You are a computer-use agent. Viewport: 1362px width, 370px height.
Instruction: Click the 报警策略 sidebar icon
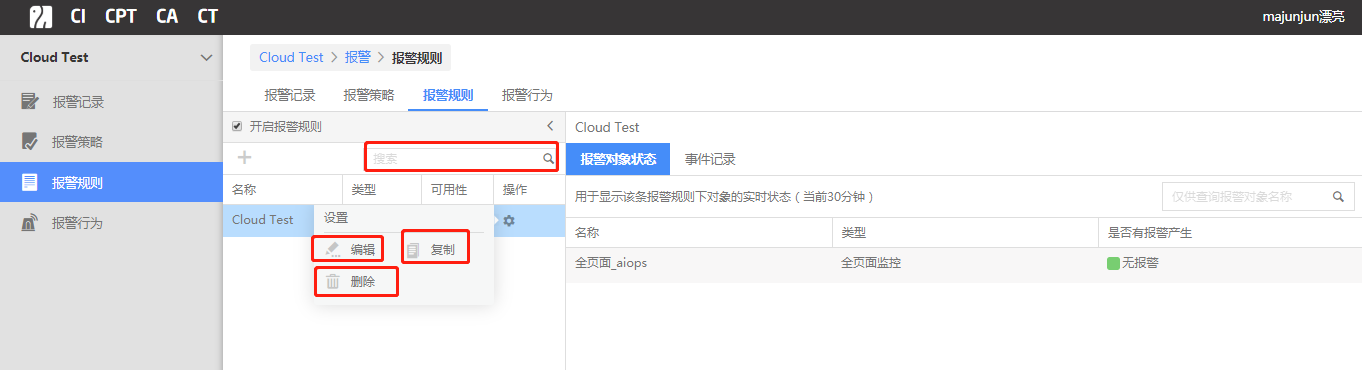pos(30,141)
